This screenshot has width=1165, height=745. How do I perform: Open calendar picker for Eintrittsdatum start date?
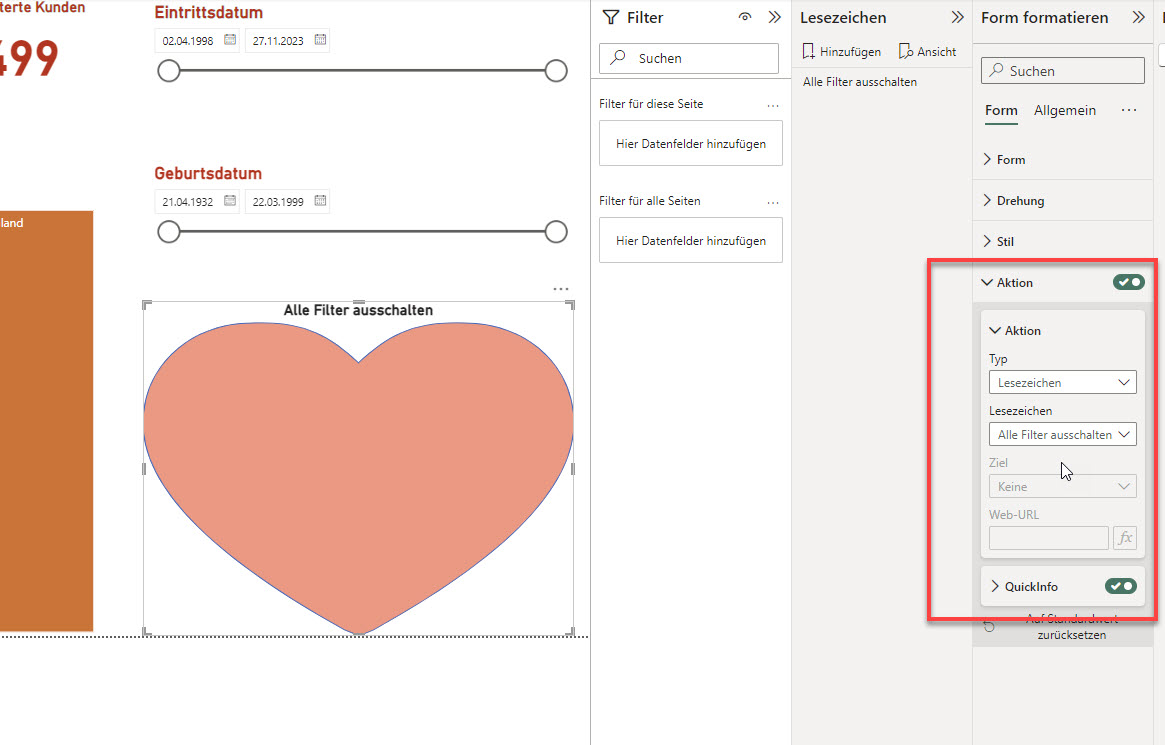tap(230, 40)
